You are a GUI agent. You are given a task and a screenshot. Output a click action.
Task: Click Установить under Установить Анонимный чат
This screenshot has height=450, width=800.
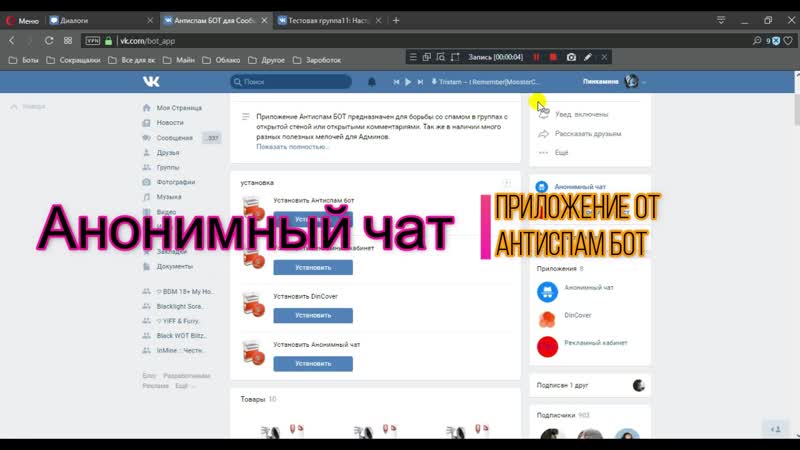pos(313,364)
